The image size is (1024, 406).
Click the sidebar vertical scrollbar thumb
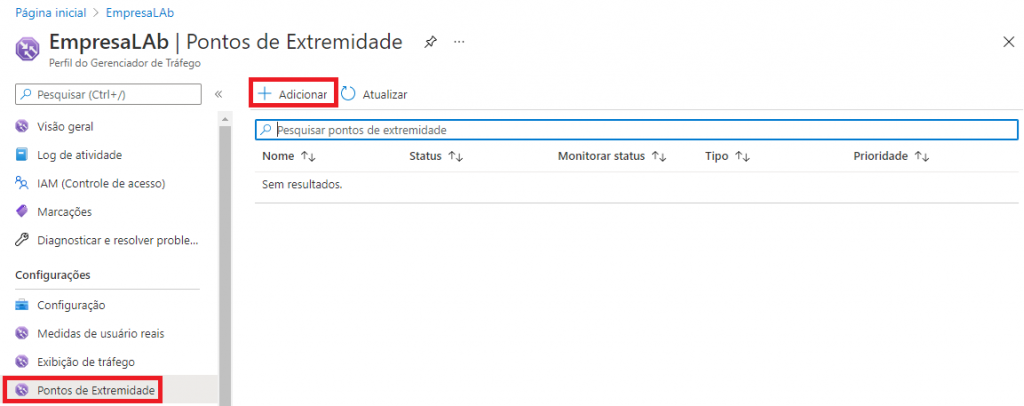[225, 266]
